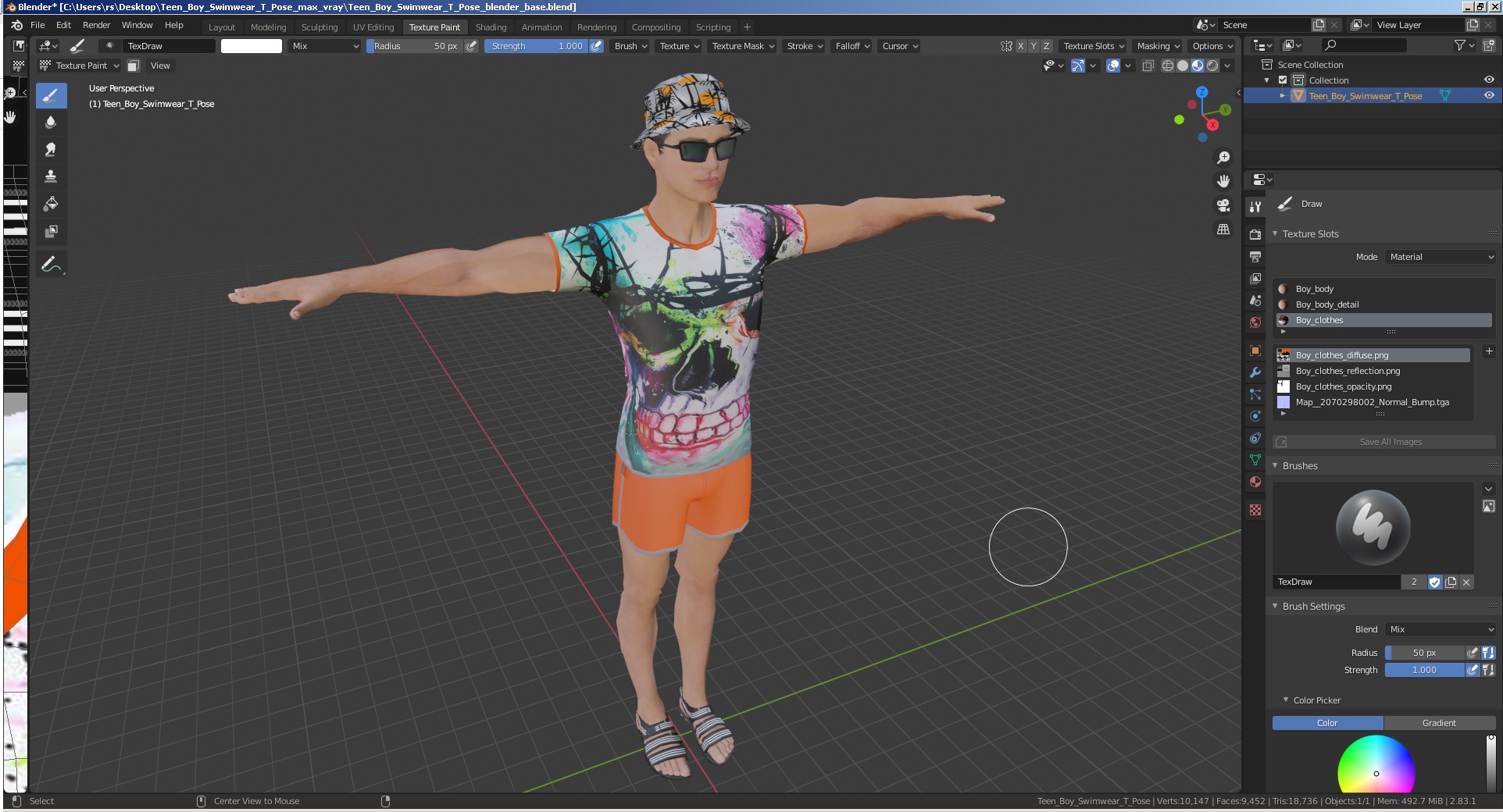Switch to the UV Editing workspace tab

(373, 27)
